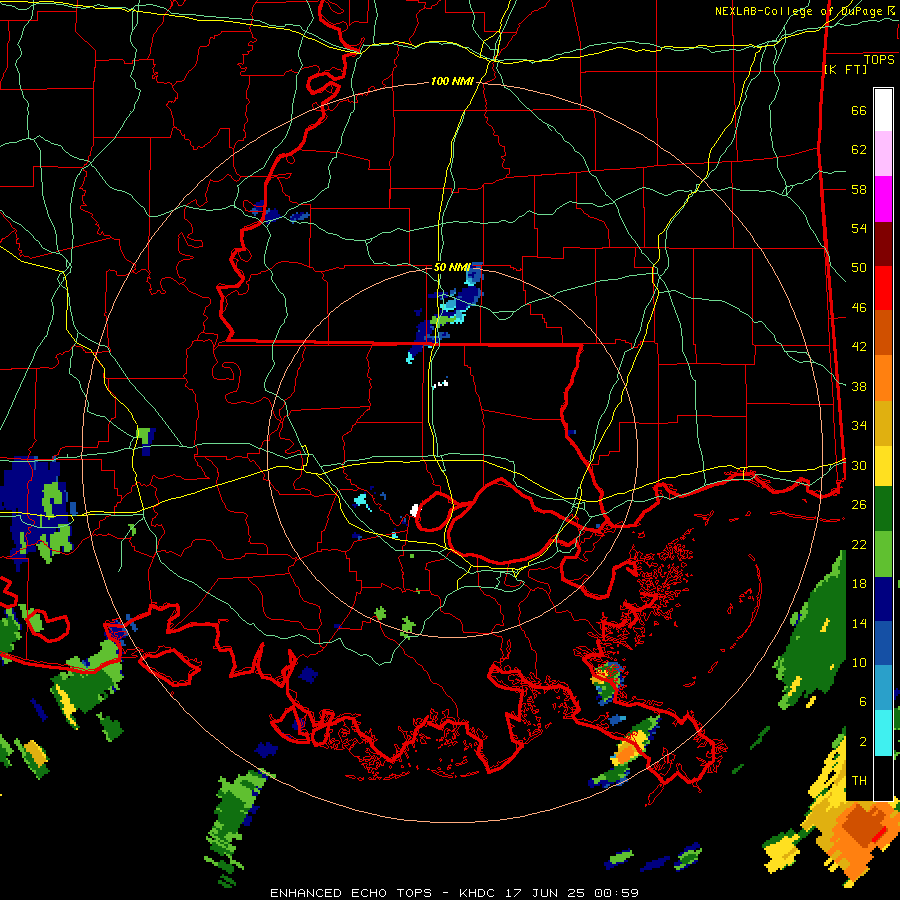
Task: Click the "42" legend value
Action: (x=859, y=347)
